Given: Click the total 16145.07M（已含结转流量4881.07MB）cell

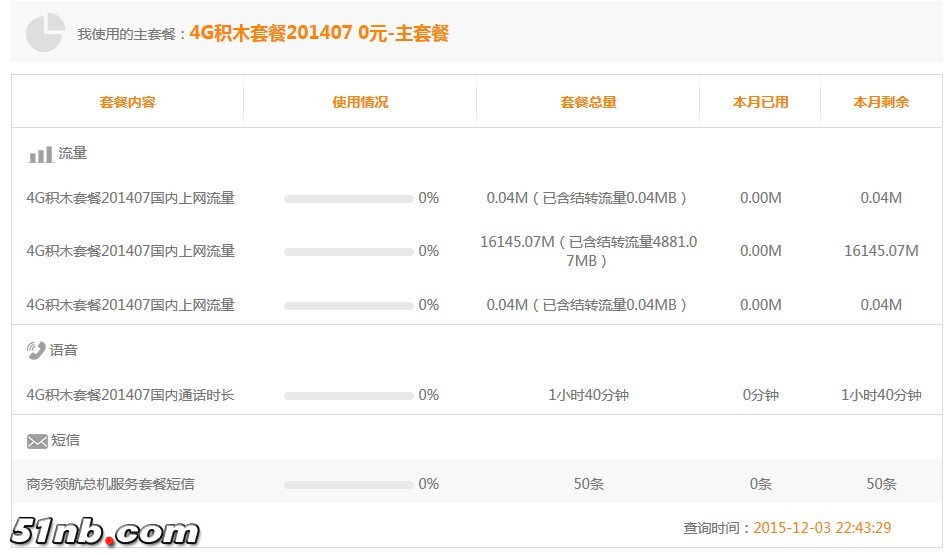Looking at the screenshot, I should tap(588, 251).
